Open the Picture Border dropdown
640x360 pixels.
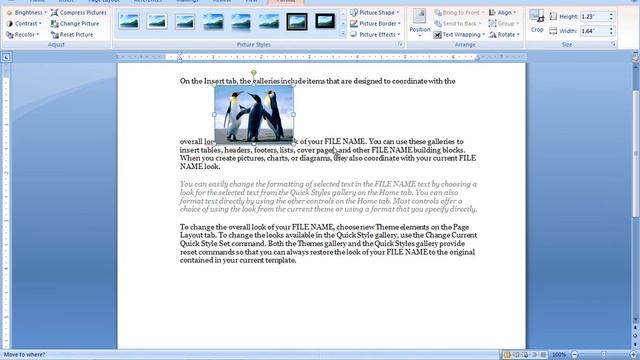pos(375,24)
